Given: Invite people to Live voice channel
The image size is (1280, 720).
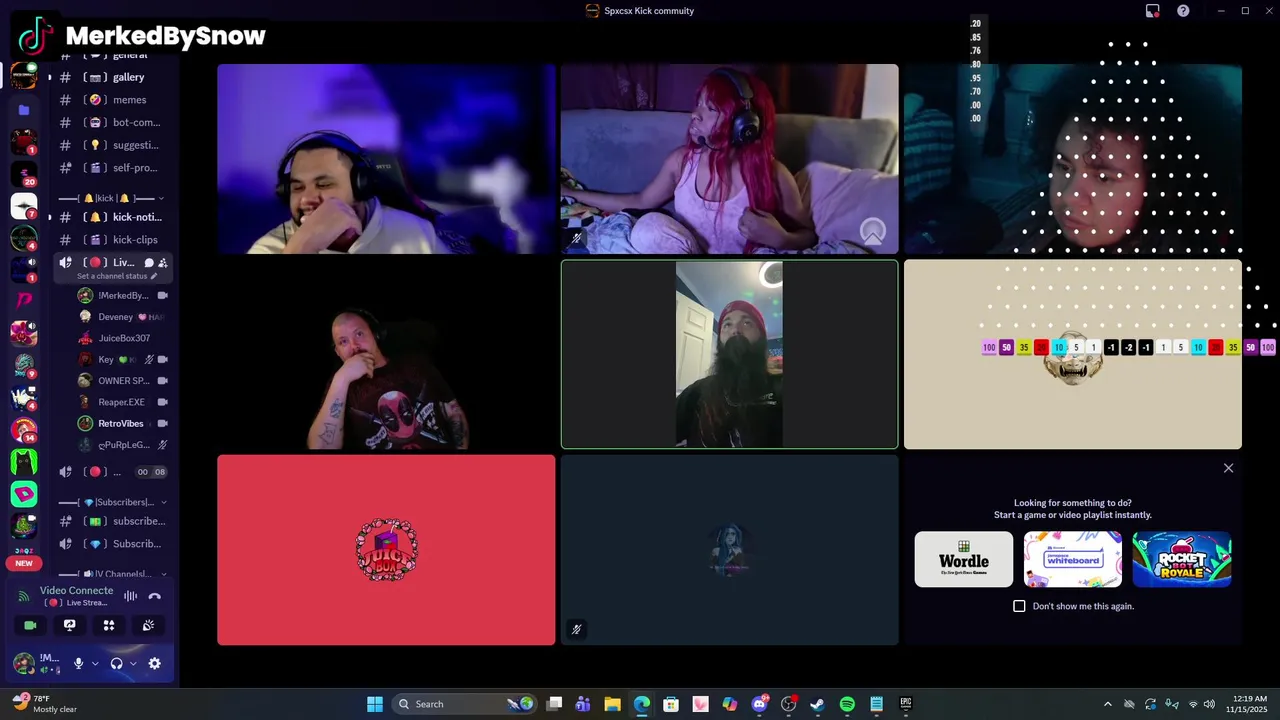Looking at the screenshot, I should pyautogui.click(x=163, y=262).
